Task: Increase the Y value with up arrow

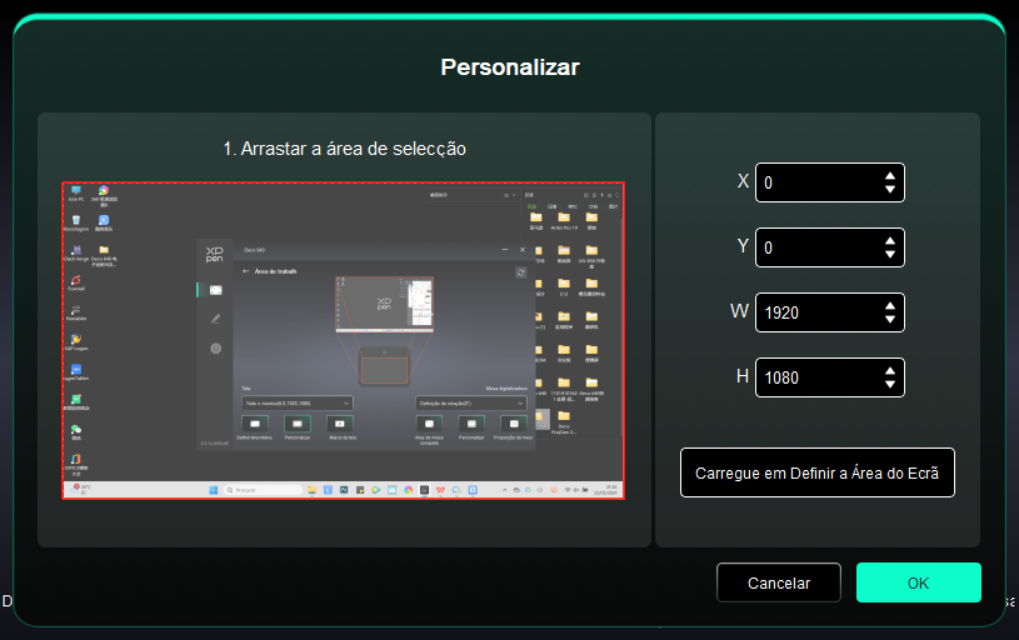Action: (889, 241)
